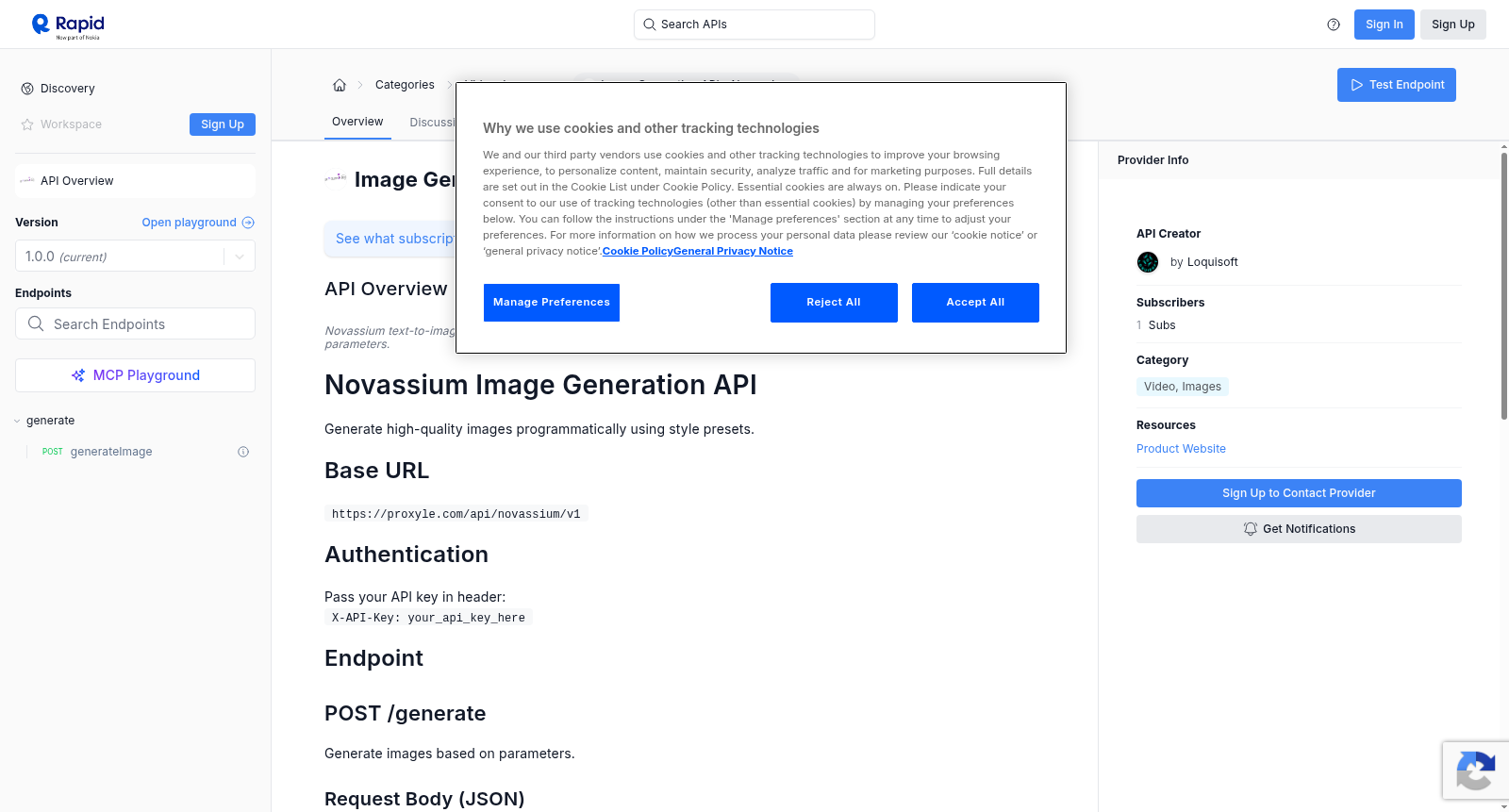
Task: Open the General Privacy Notice link
Action: click(733, 251)
